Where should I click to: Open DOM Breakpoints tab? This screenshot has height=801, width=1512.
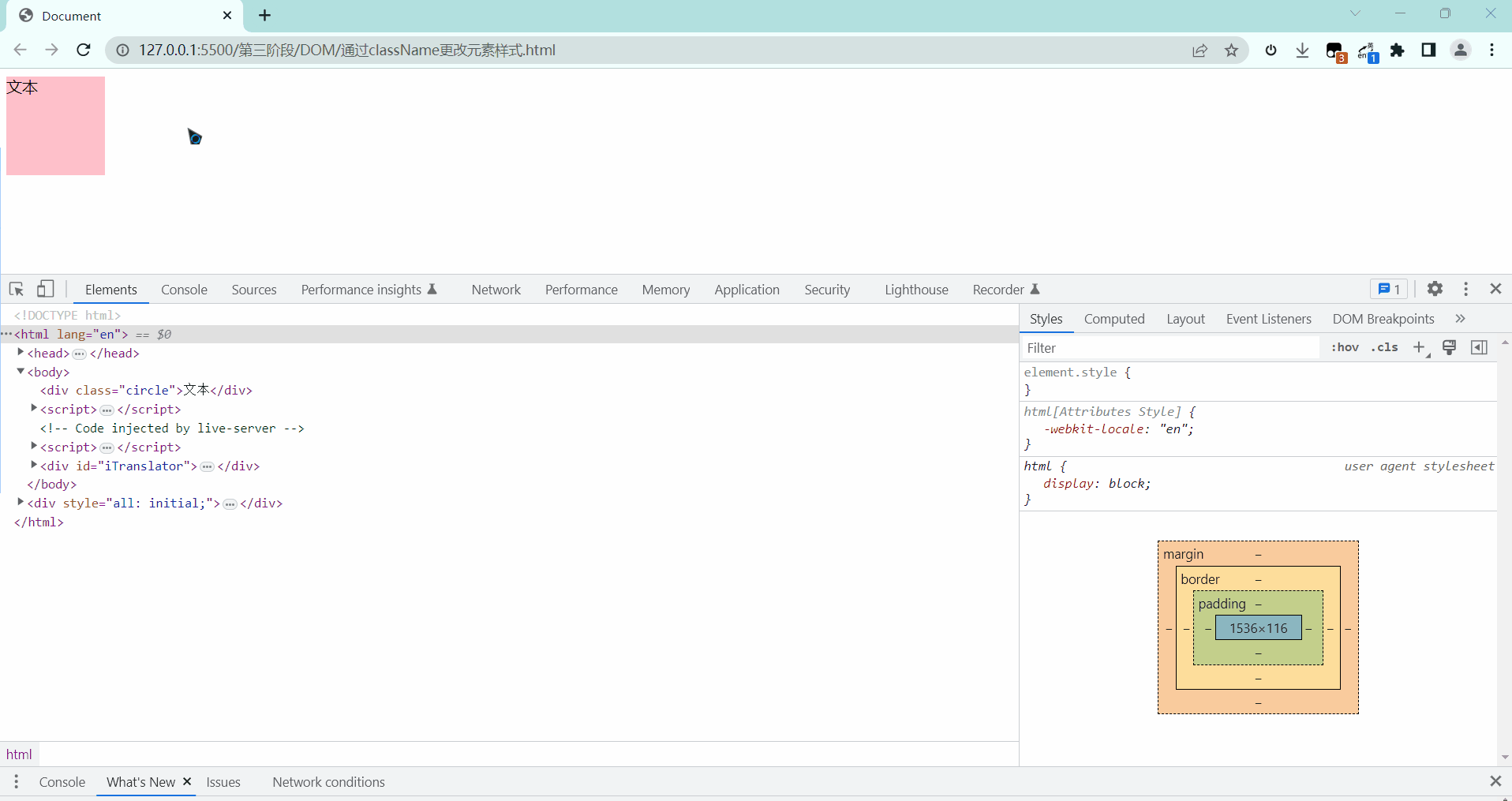pyautogui.click(x=1383, y=319)
